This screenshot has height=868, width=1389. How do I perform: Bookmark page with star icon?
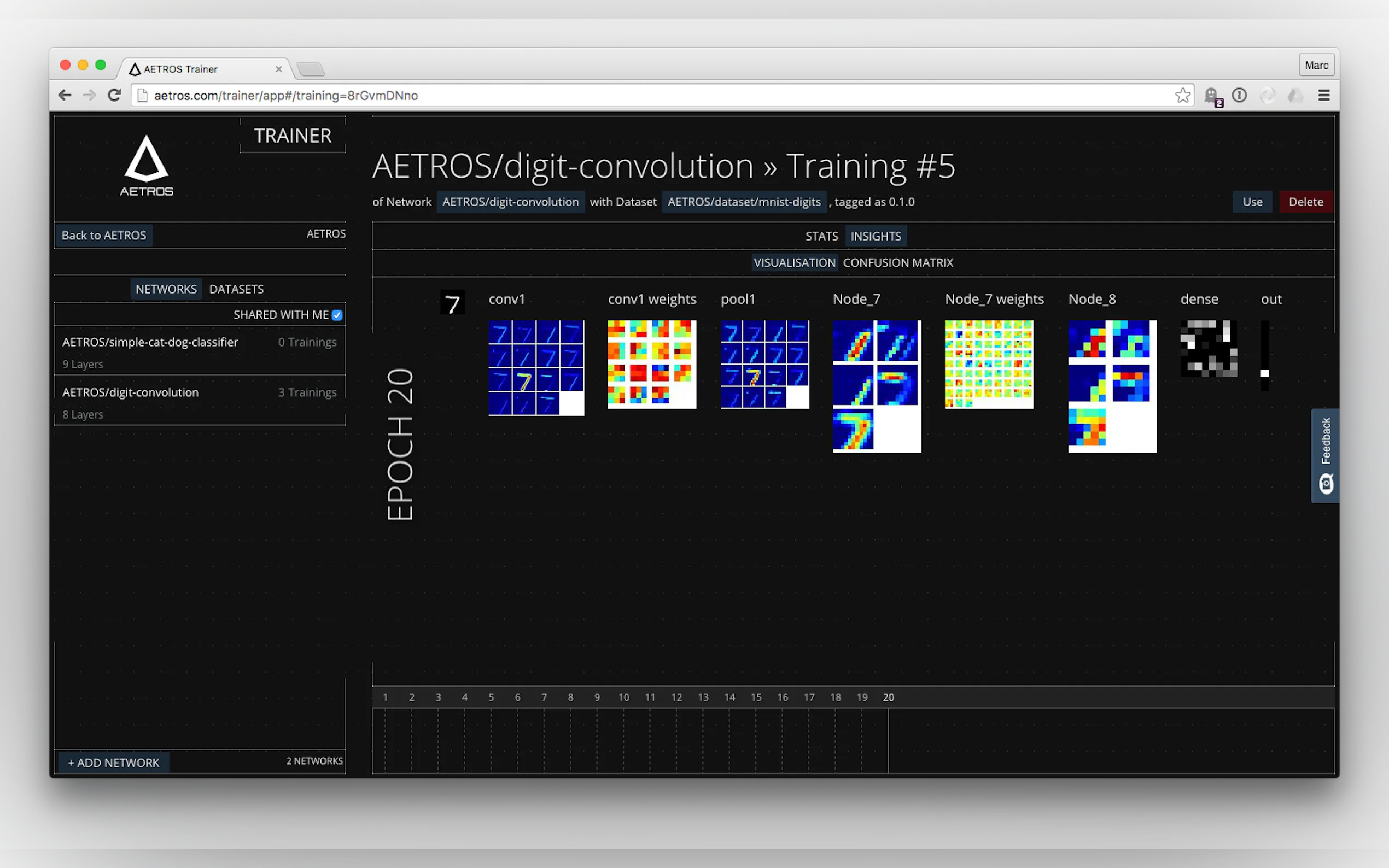coord(1182,95)
